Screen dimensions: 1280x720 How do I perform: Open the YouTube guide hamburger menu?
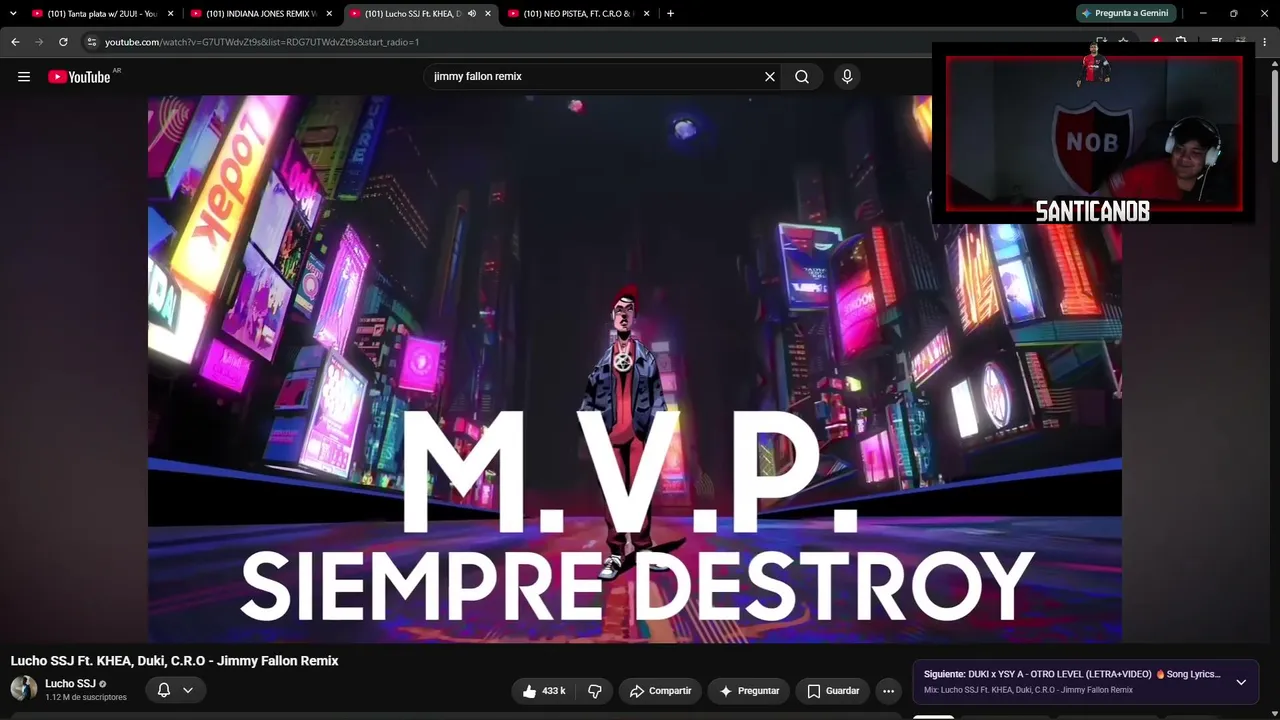(24, 77)
